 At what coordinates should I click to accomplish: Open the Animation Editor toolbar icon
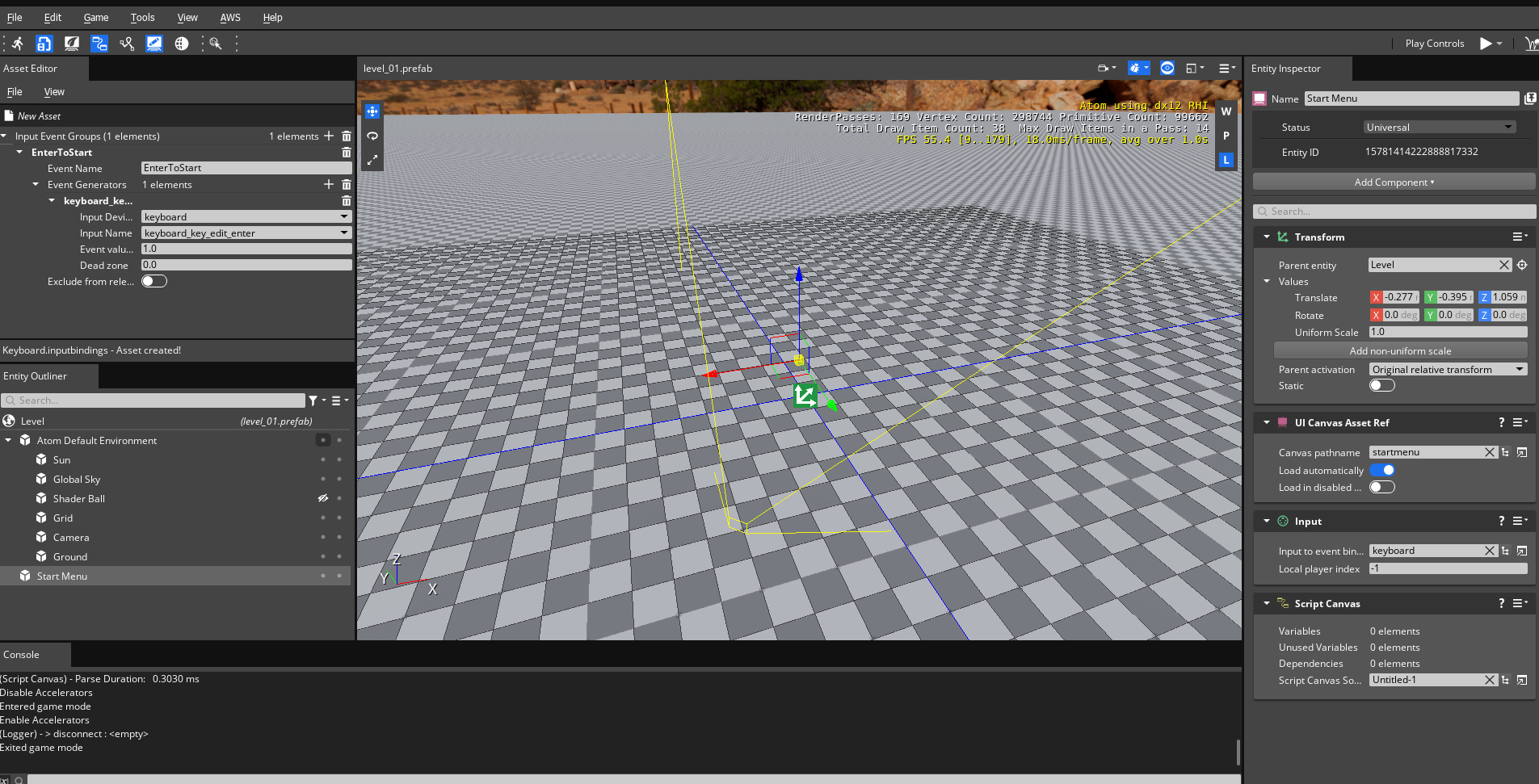pyautogui.click(x=71, y=43)
